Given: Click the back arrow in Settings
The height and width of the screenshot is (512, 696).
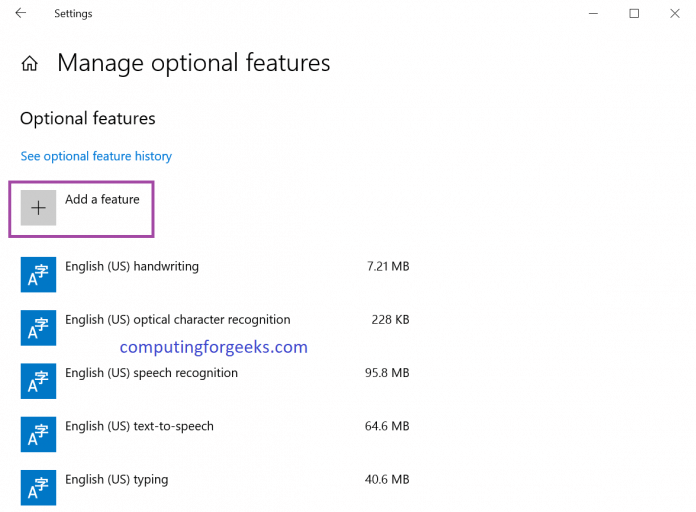Looking at the screenshot, I should pyautogui.click(x=21, y=14).
